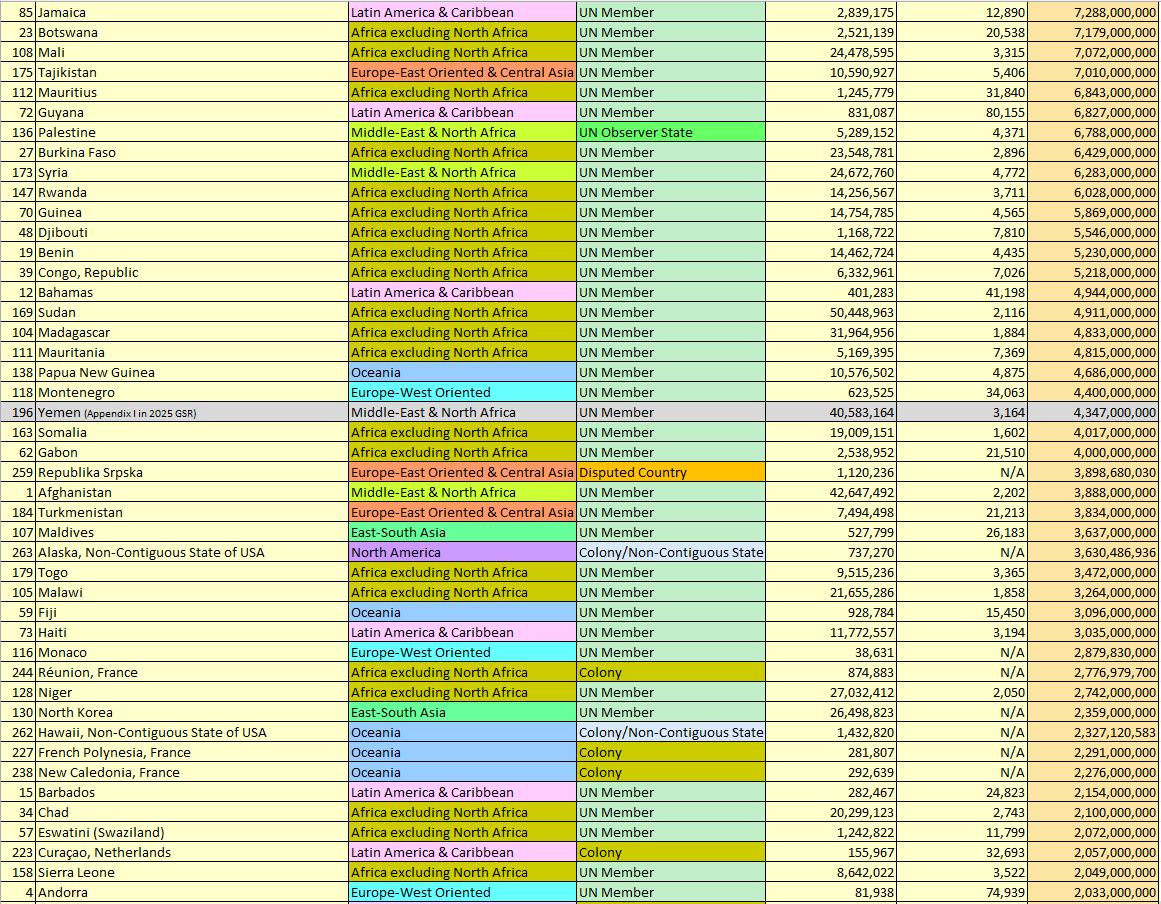Select Andorra's per-capita value 74,939
The height and width of the screenshot is (904, 1161).
(x=962, y=892)
